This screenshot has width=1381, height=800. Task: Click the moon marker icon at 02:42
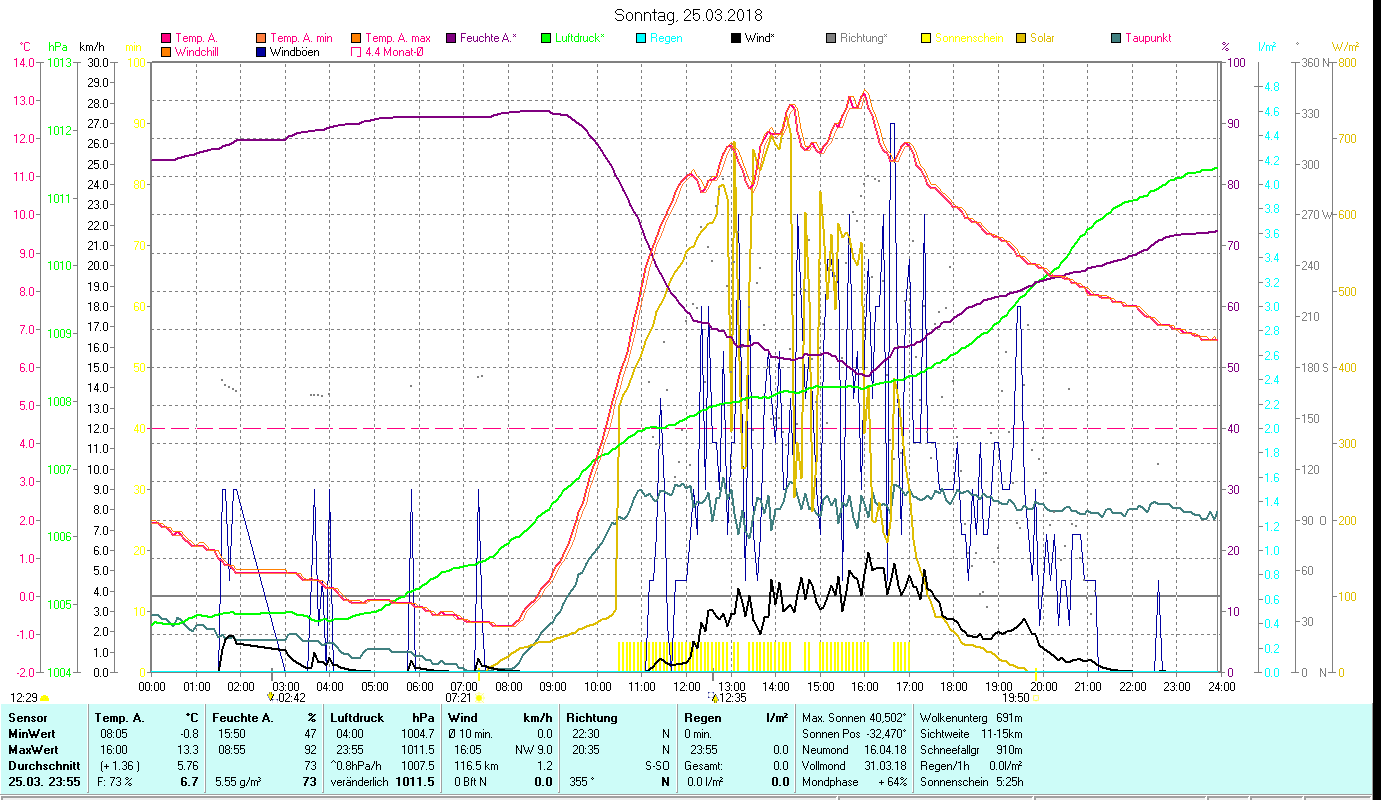270,697
